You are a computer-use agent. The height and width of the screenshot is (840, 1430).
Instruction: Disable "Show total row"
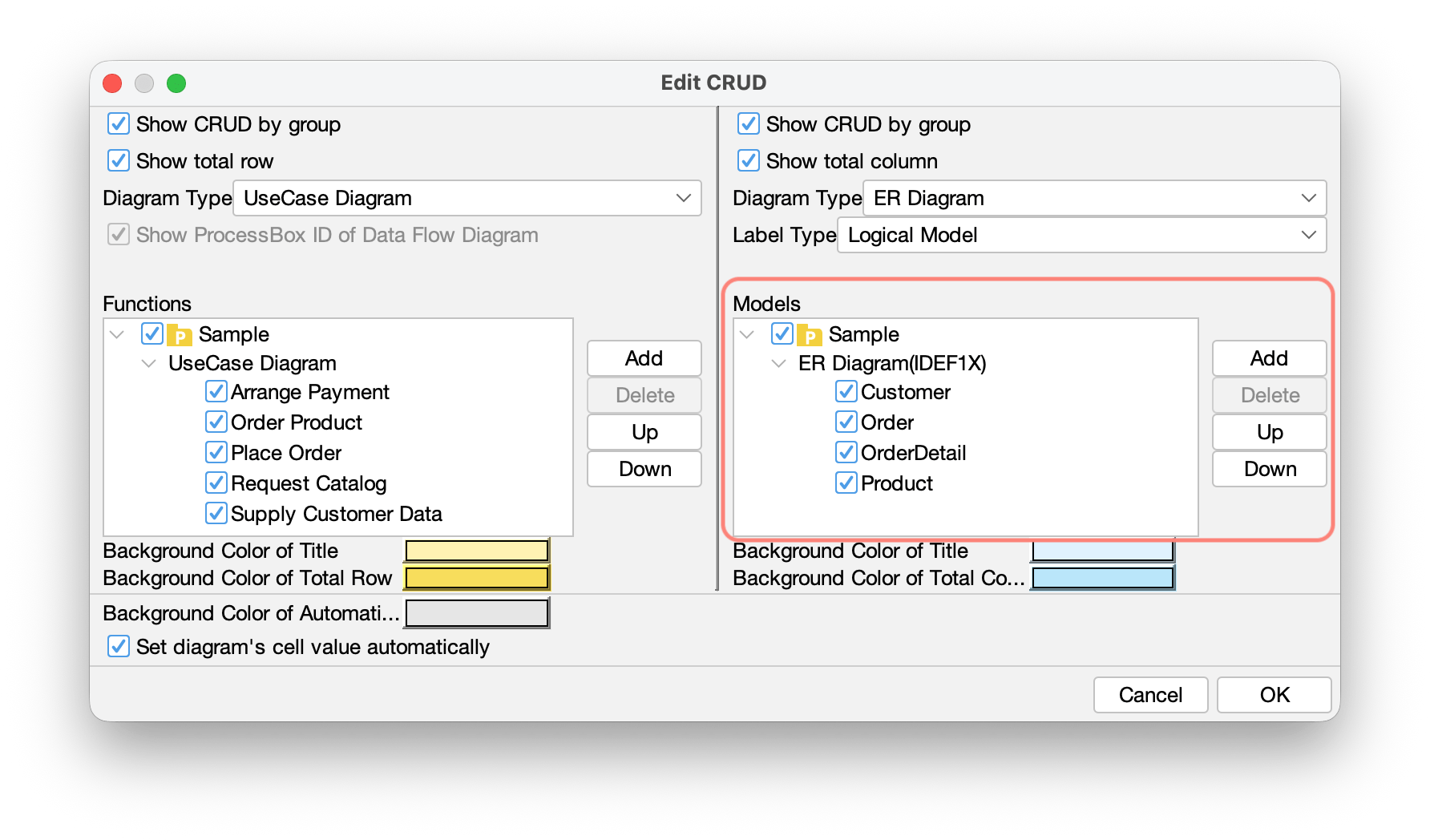[118, 160]
